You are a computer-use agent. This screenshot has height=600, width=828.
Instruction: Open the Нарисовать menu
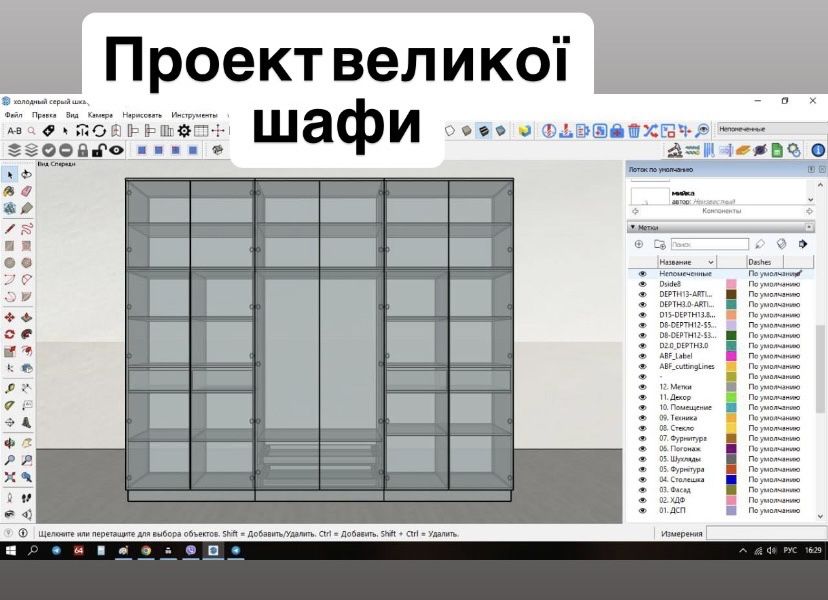tap(142, 115)
